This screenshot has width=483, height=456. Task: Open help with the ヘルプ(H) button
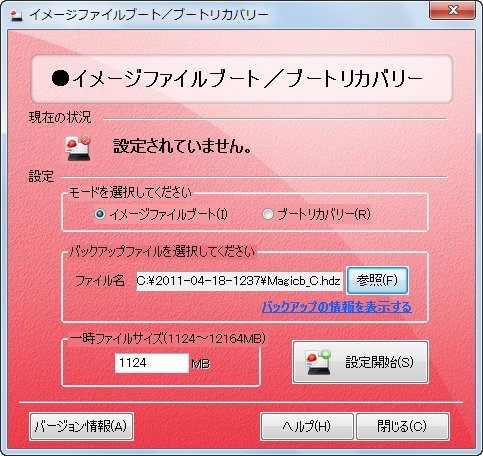(307, 426)
